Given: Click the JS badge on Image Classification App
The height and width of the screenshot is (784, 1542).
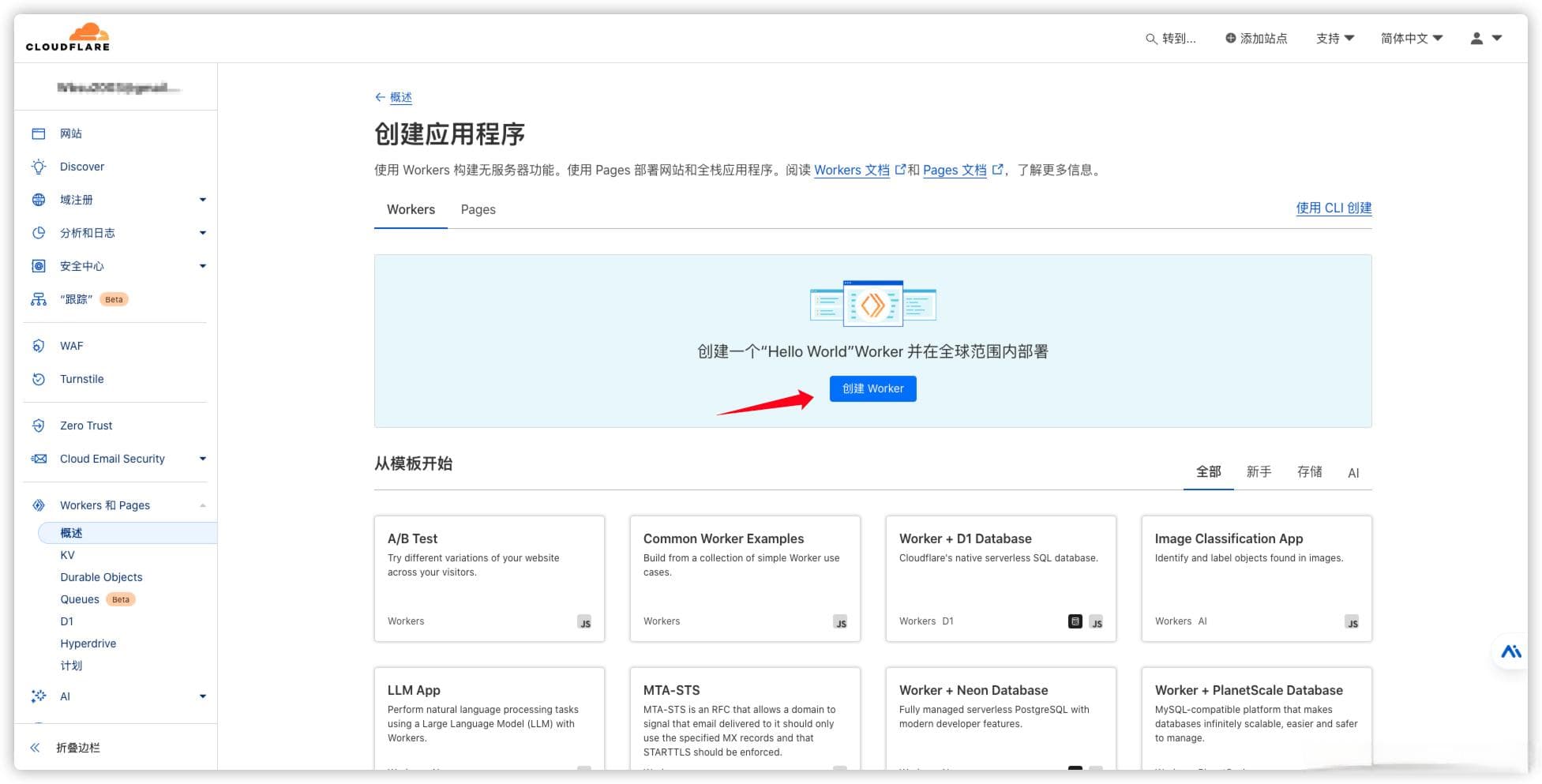Looking at the screenshot, I should pyautogui.click(x=1352, y=622).
